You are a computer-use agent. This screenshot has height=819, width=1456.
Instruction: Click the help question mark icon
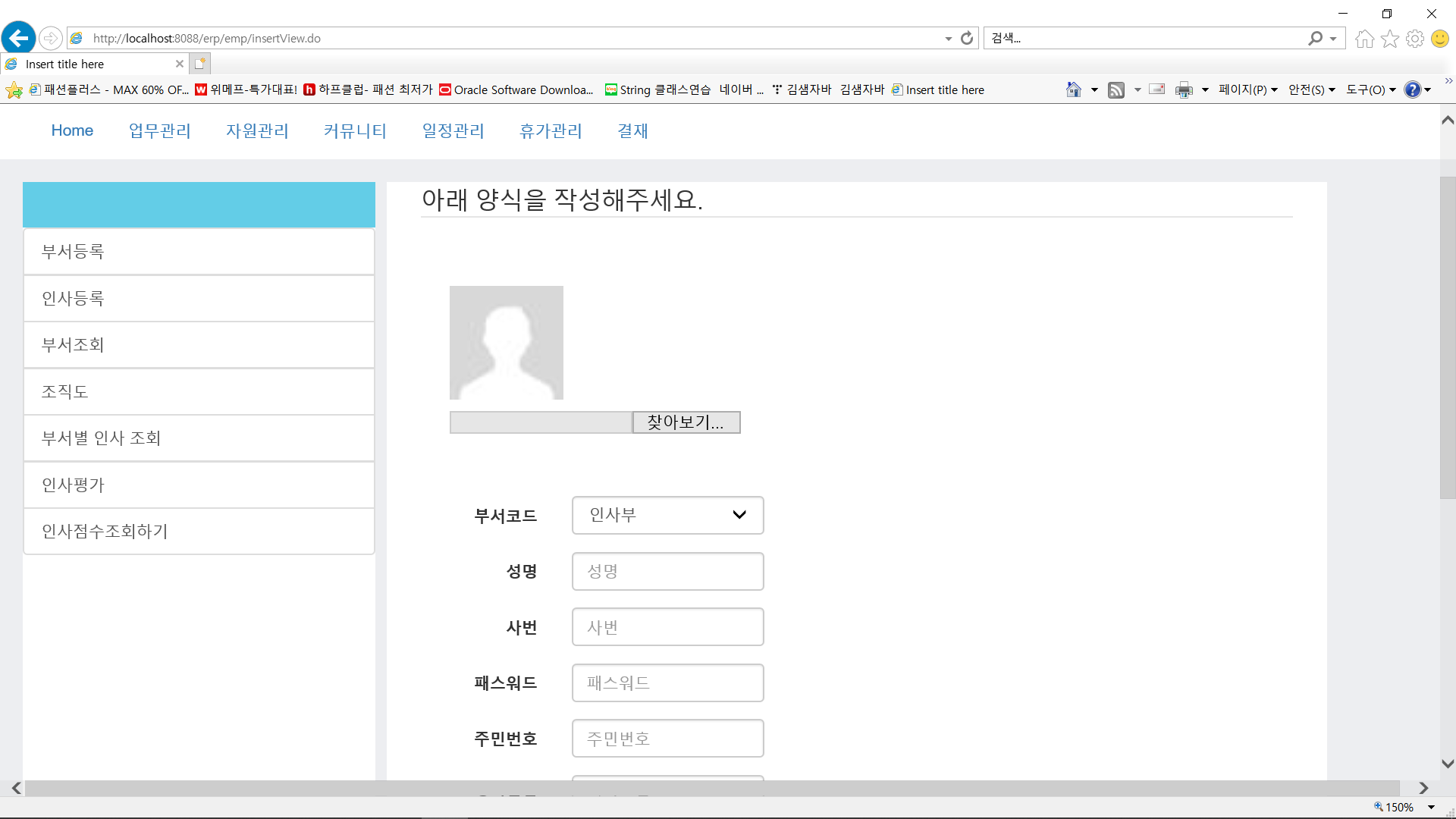click(1412, 89)
